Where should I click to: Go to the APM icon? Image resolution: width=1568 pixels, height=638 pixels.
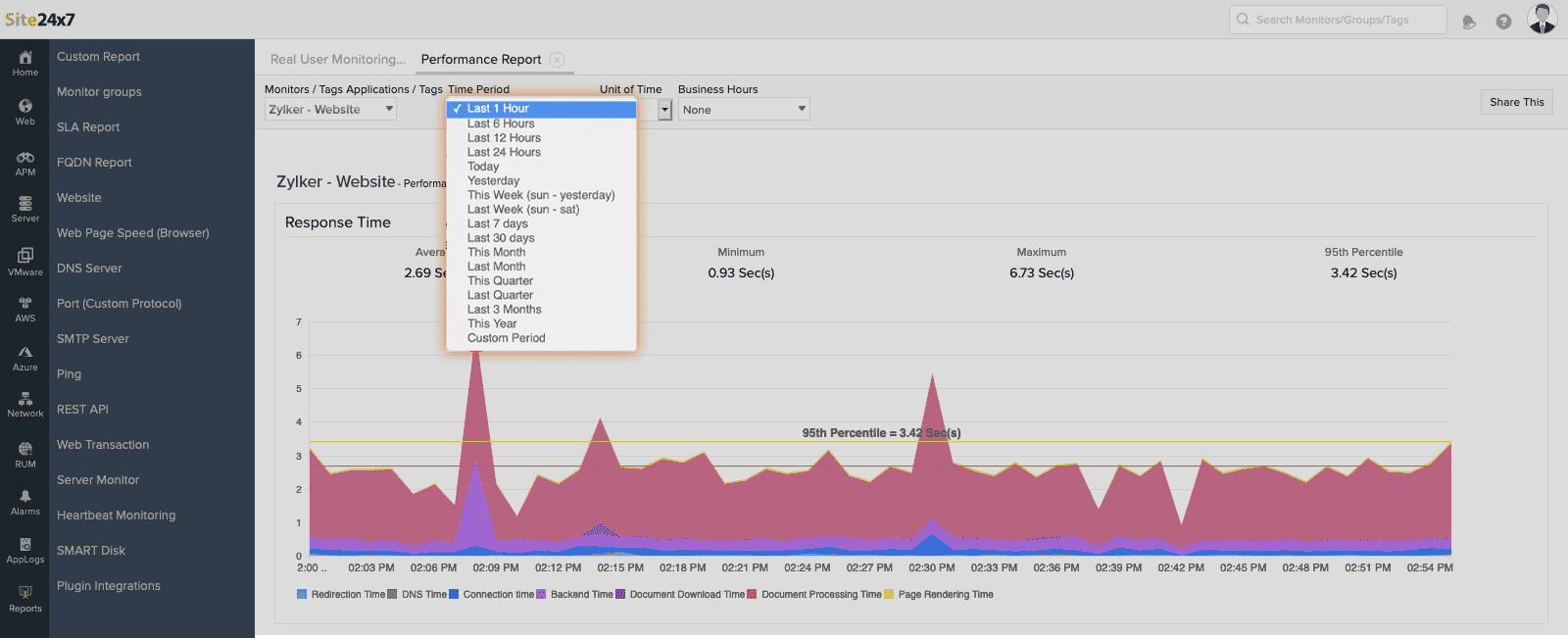click(25, 157)
